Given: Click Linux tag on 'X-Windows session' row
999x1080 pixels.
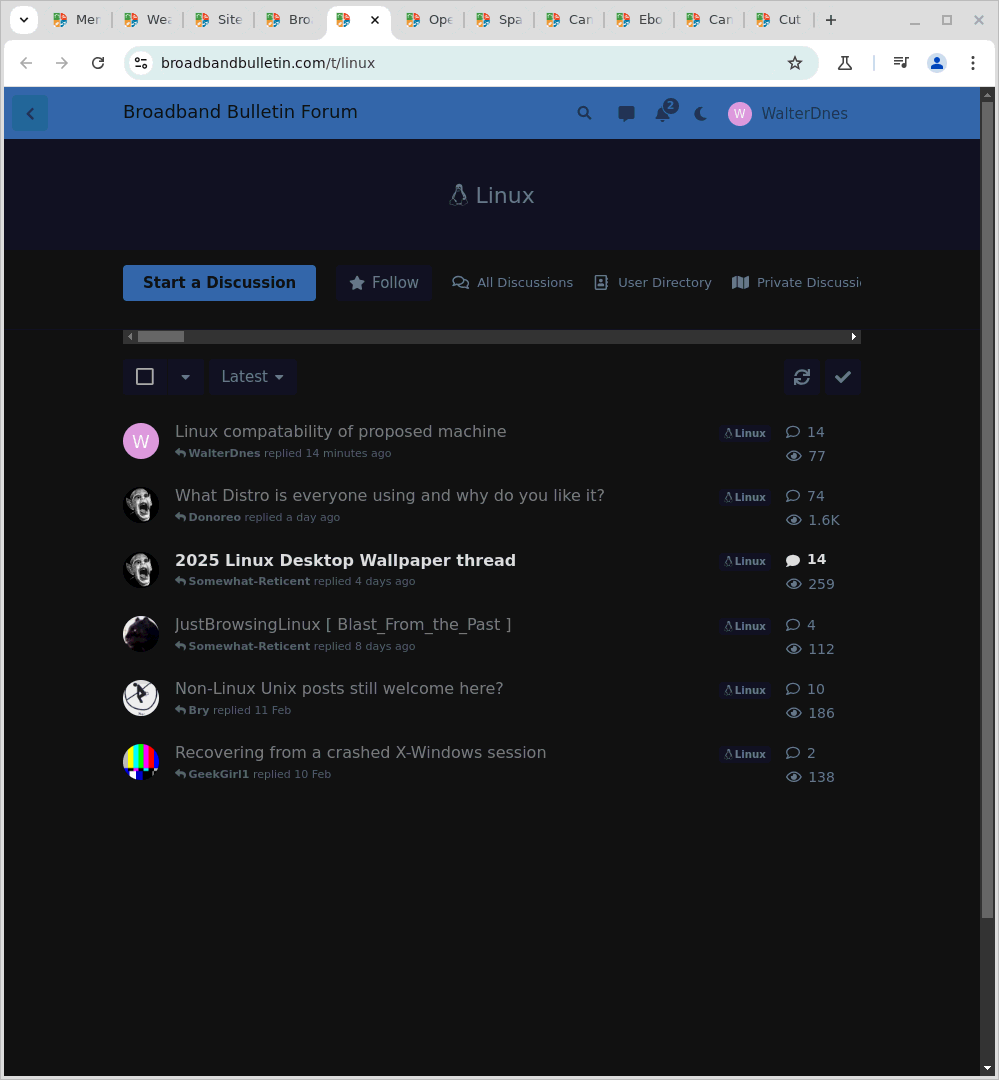Looking at the screenshot, I should coord(745,754).
